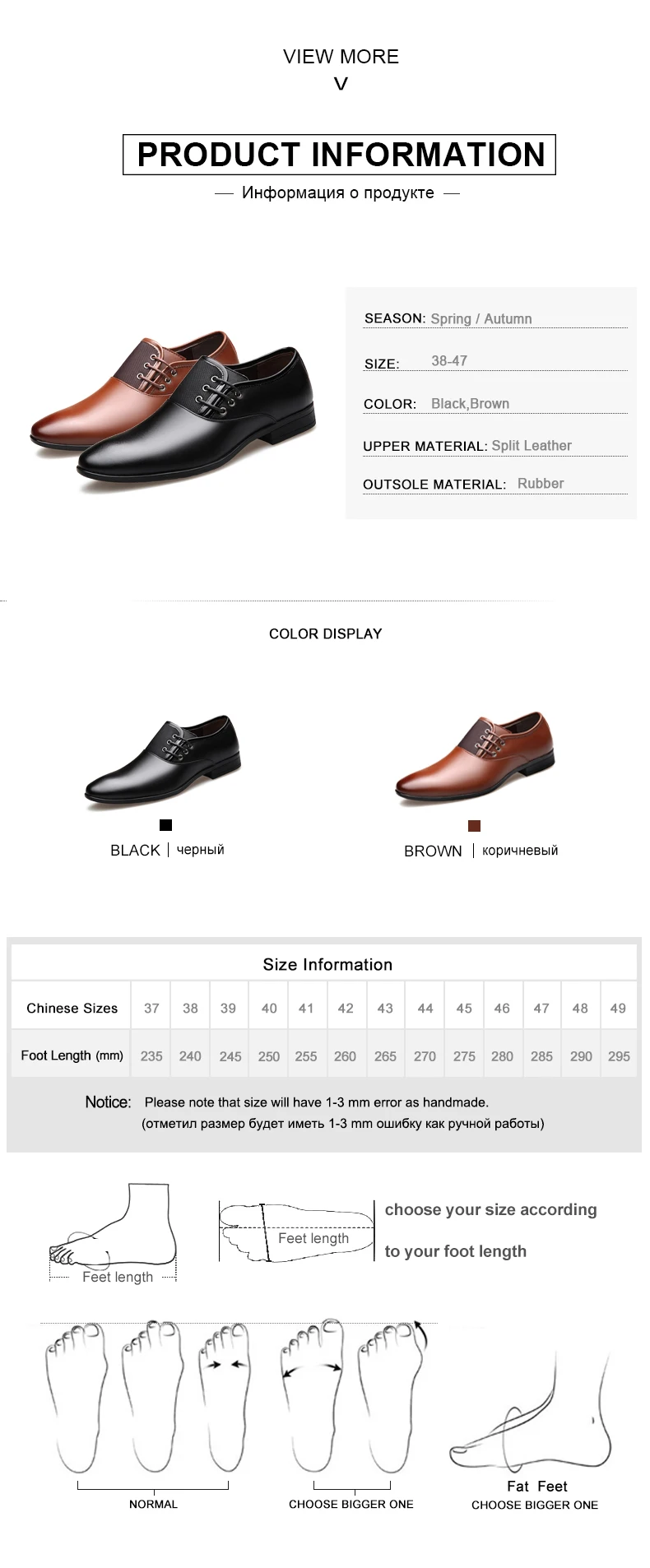Select the black color swatch square
Viewport: 650px width, 1568px height.
[165, 825]
